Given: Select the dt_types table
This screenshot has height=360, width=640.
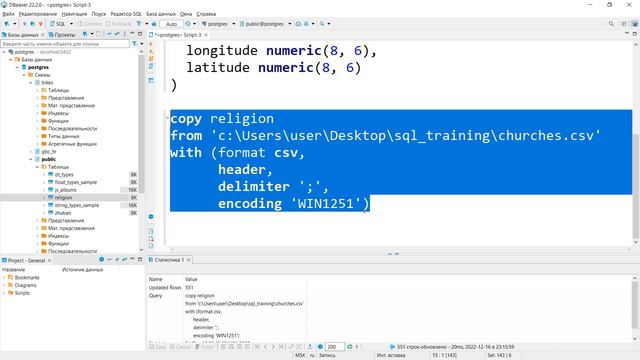Looking at the screenshot, I should (64, 175).
